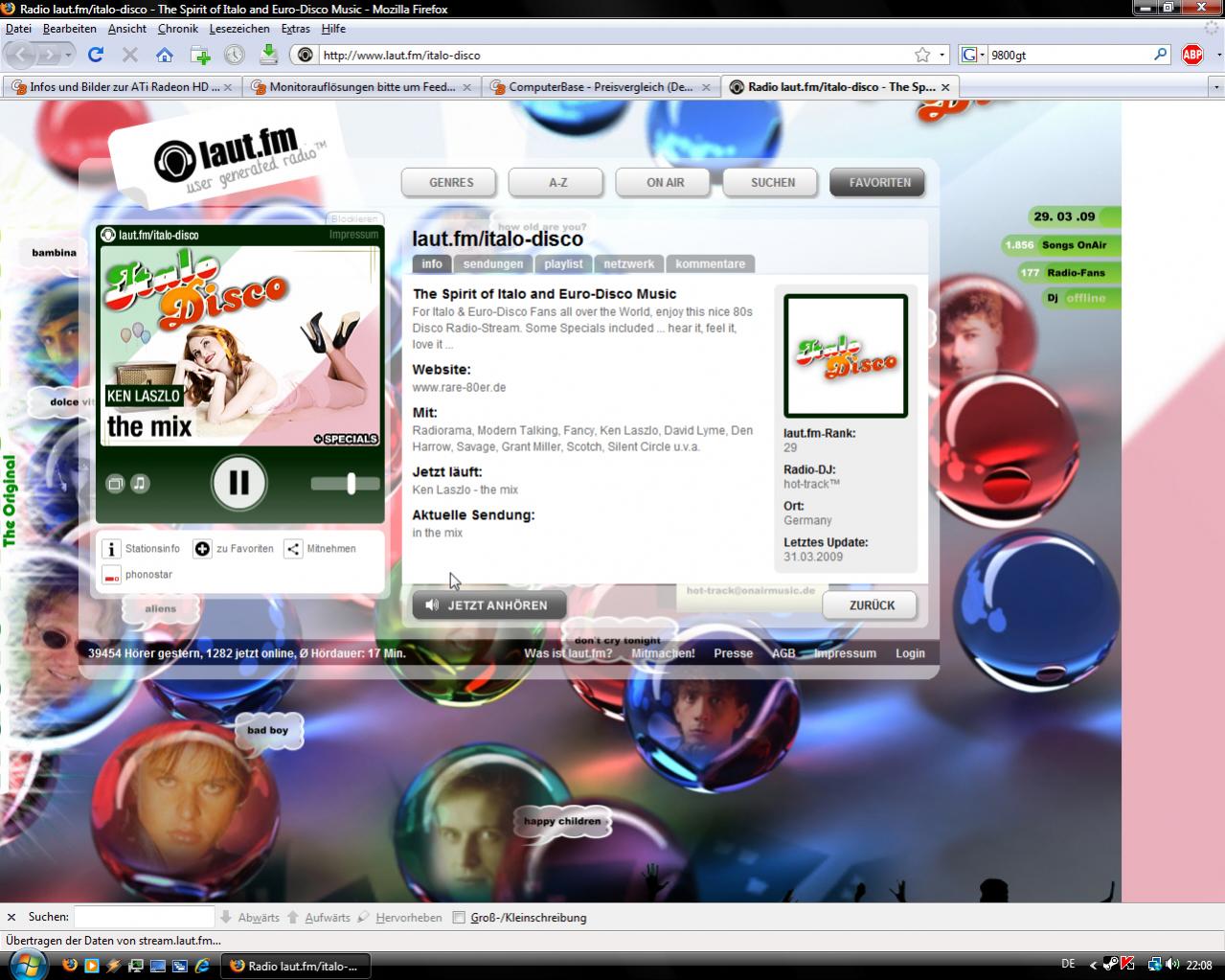The image size is (1225, 980).
Task: Open the www.rare-80er.de website link
Action: 459,387
